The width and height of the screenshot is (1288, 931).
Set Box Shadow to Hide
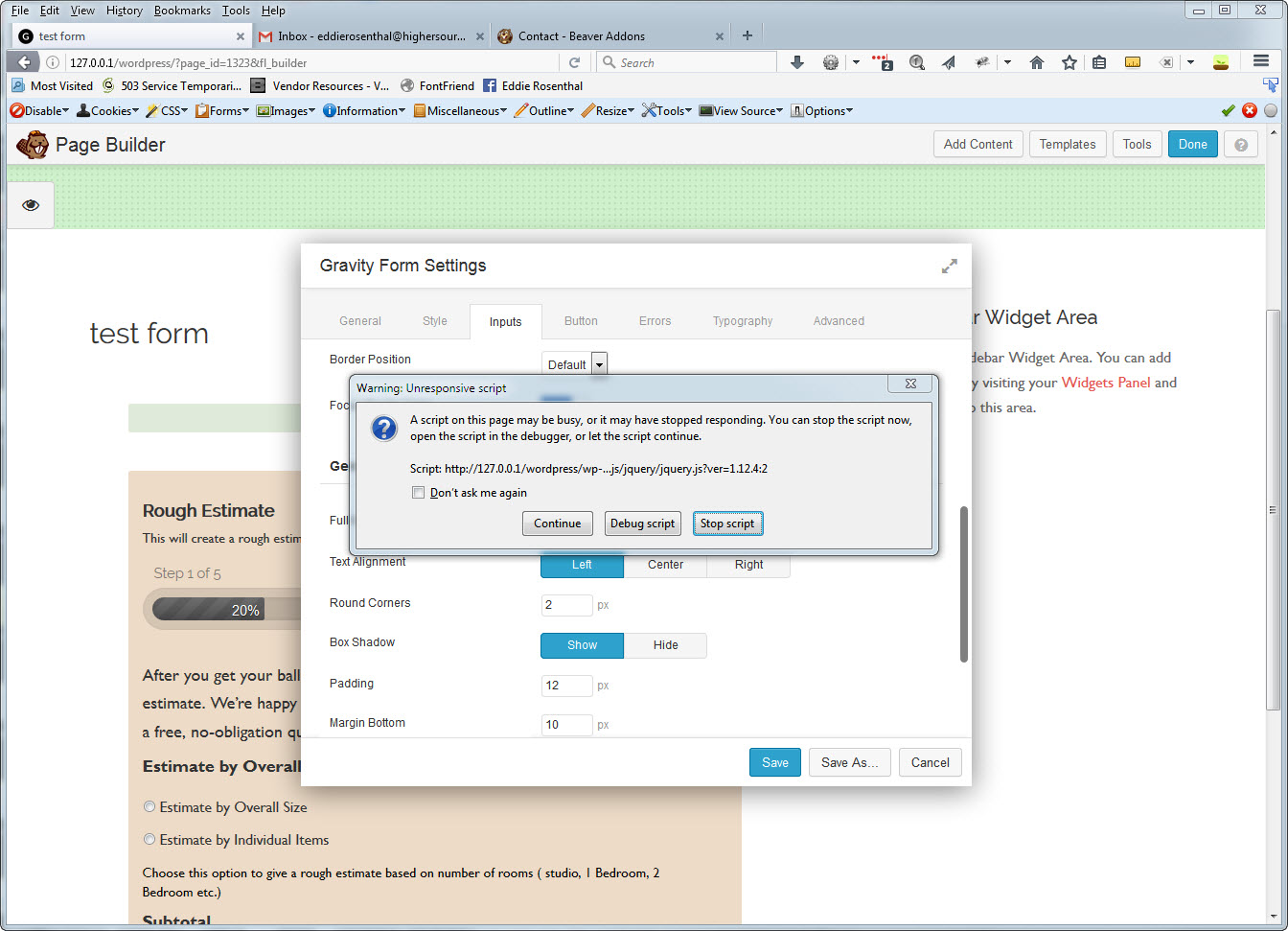click(665, 645)
